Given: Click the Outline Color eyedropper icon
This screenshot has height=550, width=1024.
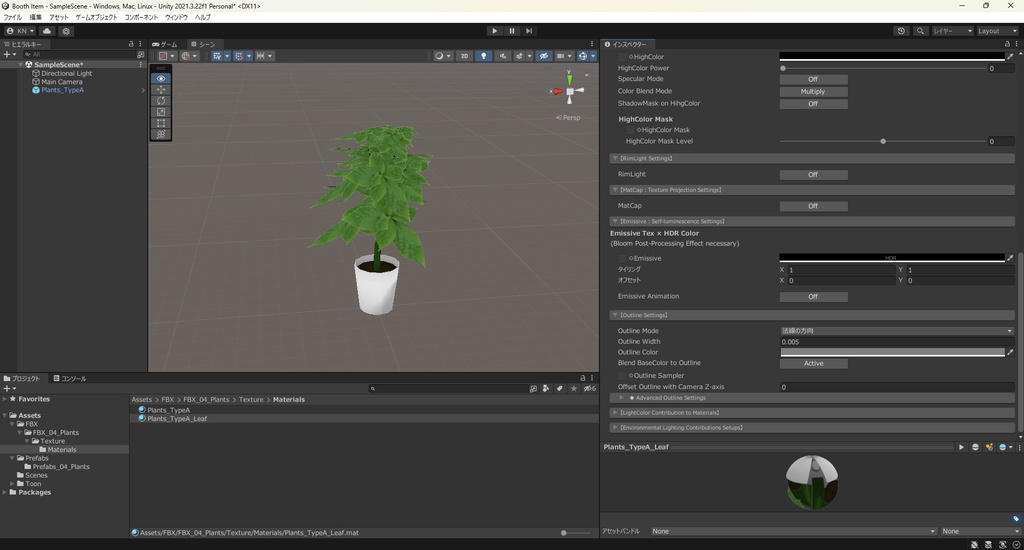Looking at the screenshot, I should 1010,352.
